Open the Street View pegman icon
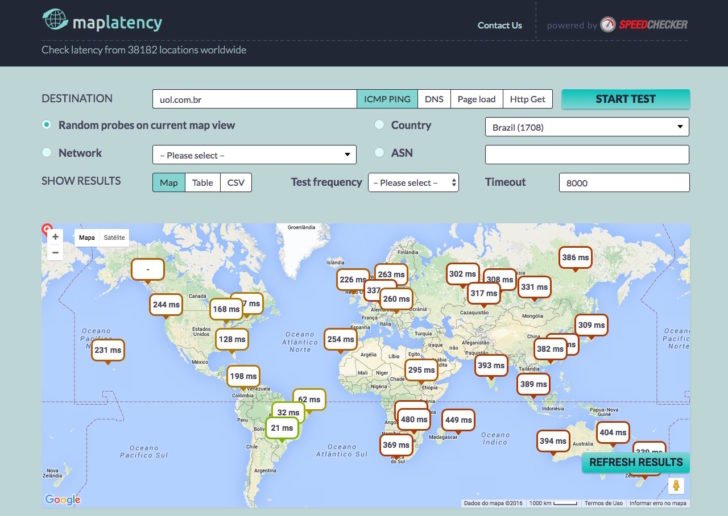 tap(676, 485)
